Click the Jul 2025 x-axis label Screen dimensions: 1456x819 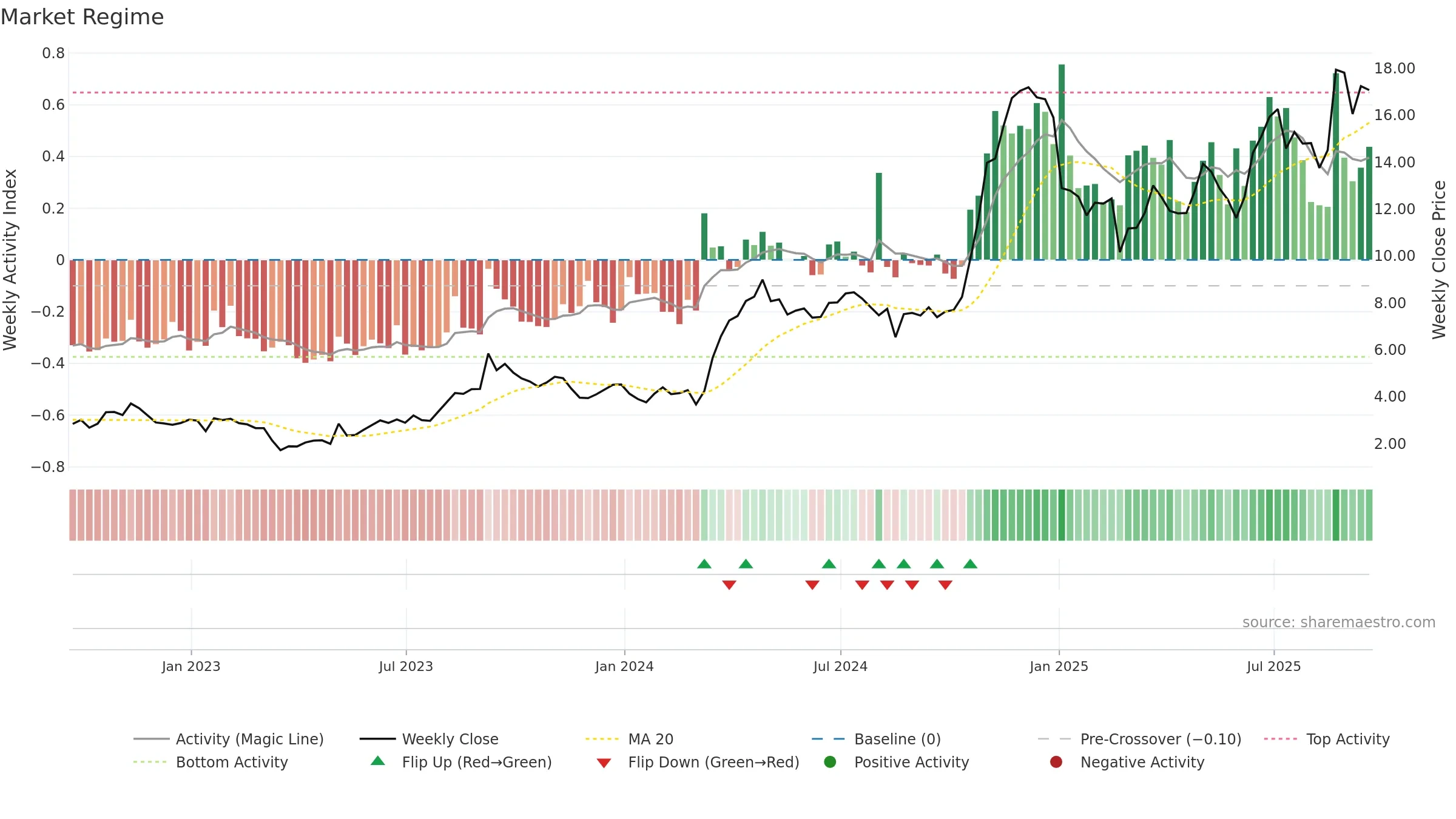coord(1273,666)
